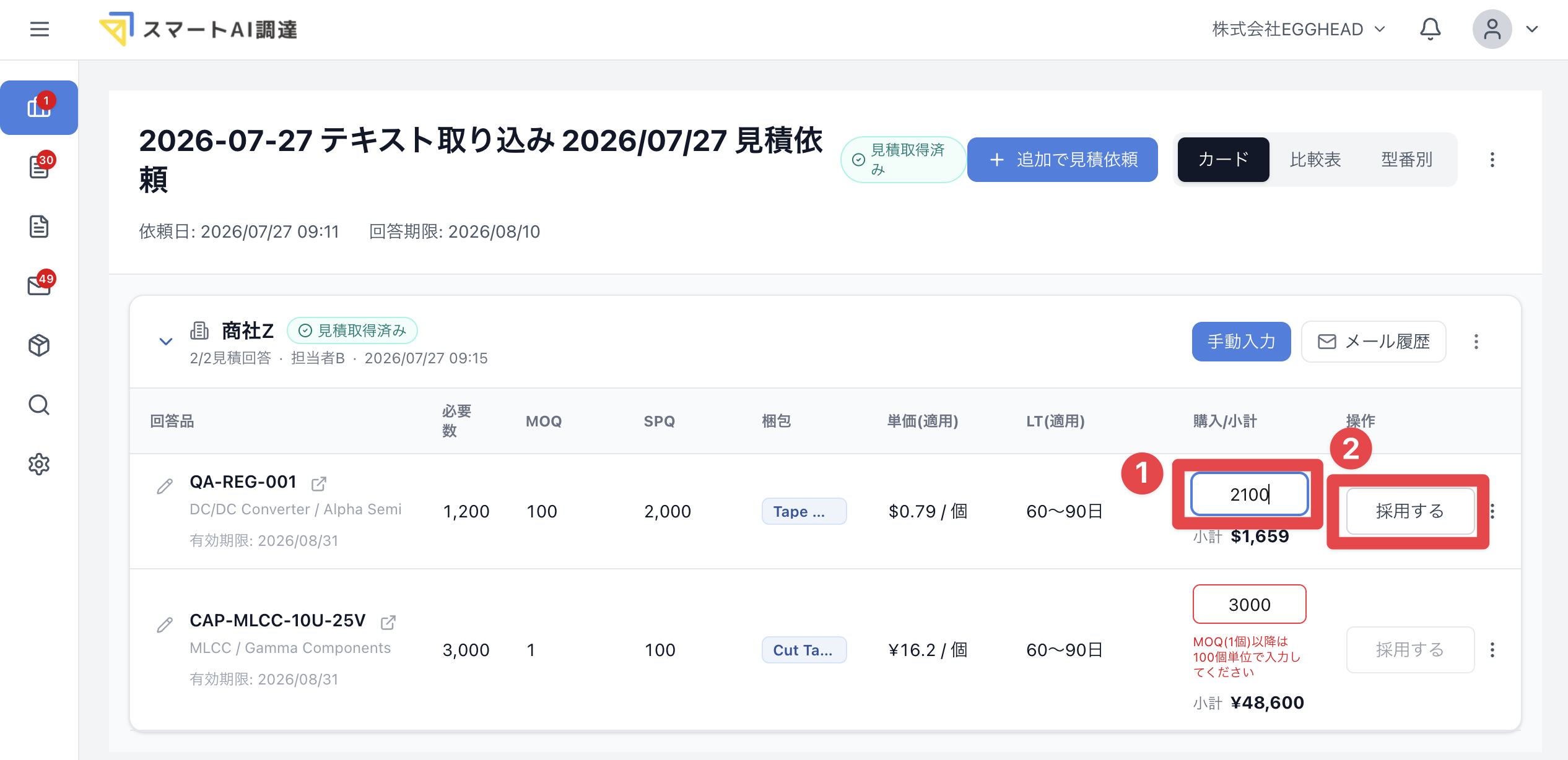Viewport: 1568px width, 760px height.
Task: Open the sidebar settings gear
Action: (39, 464)
